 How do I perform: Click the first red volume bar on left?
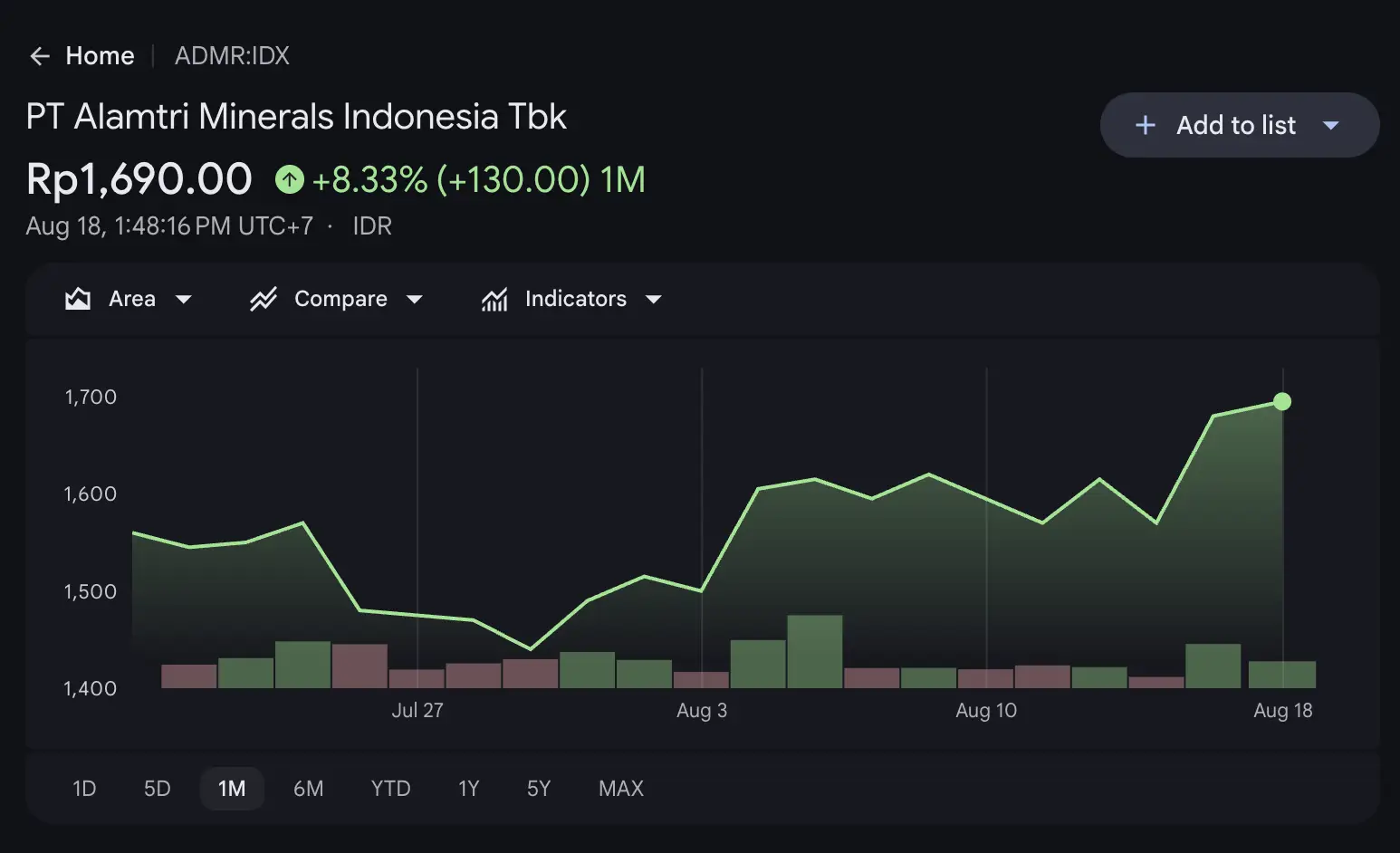pos(189,676)
